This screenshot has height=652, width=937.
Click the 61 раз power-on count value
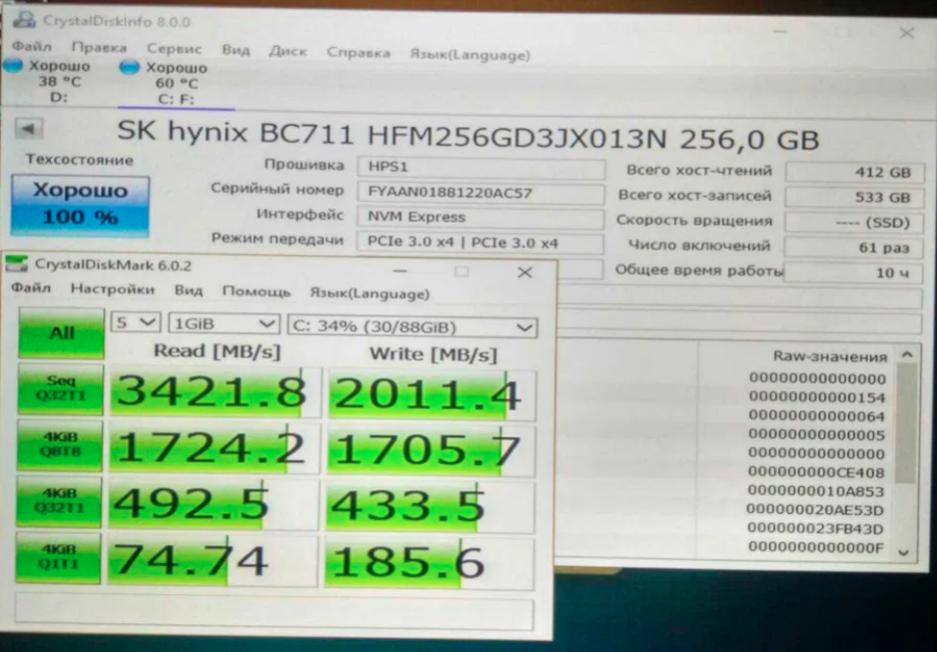[854, 247]
